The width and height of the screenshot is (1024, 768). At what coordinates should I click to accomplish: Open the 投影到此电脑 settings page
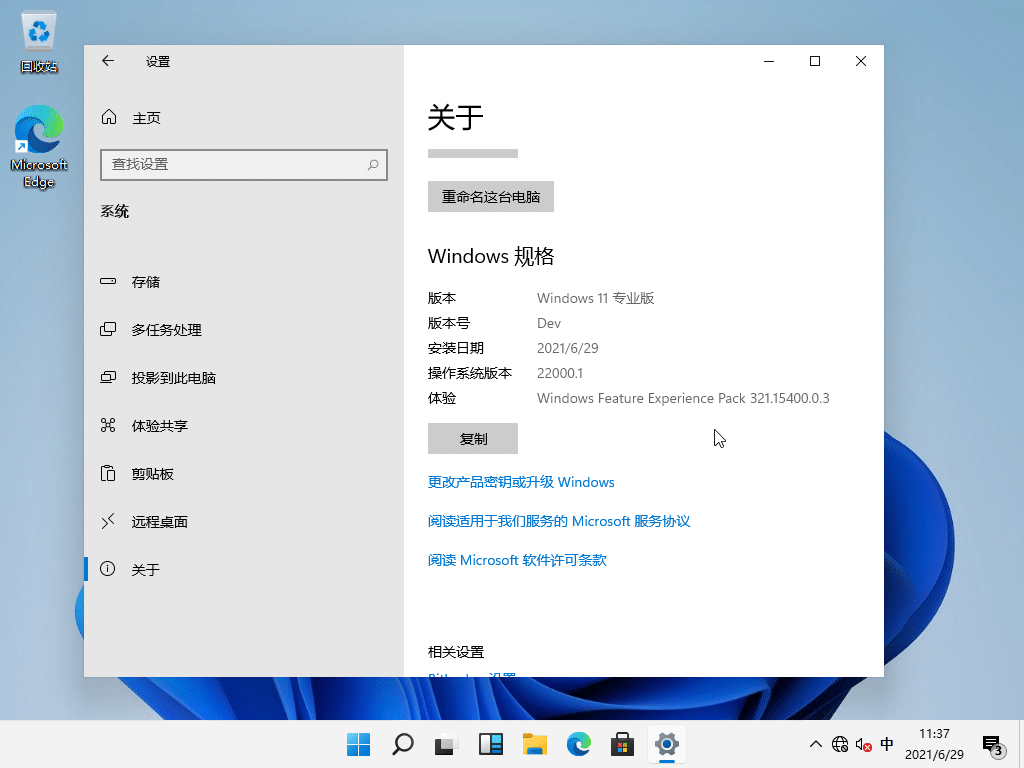pos(244,377)
